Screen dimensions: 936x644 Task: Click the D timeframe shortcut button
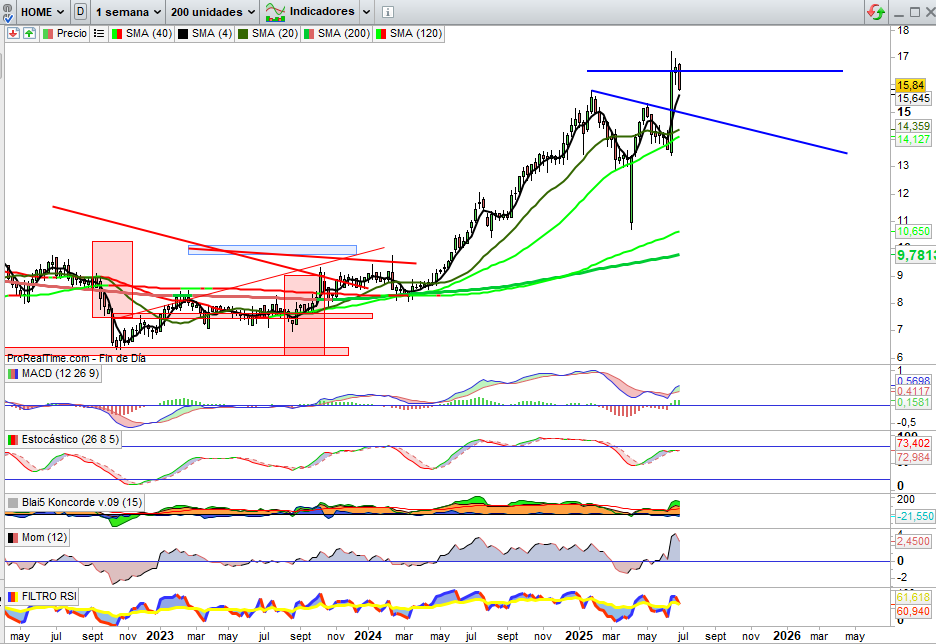pos(81,12)
